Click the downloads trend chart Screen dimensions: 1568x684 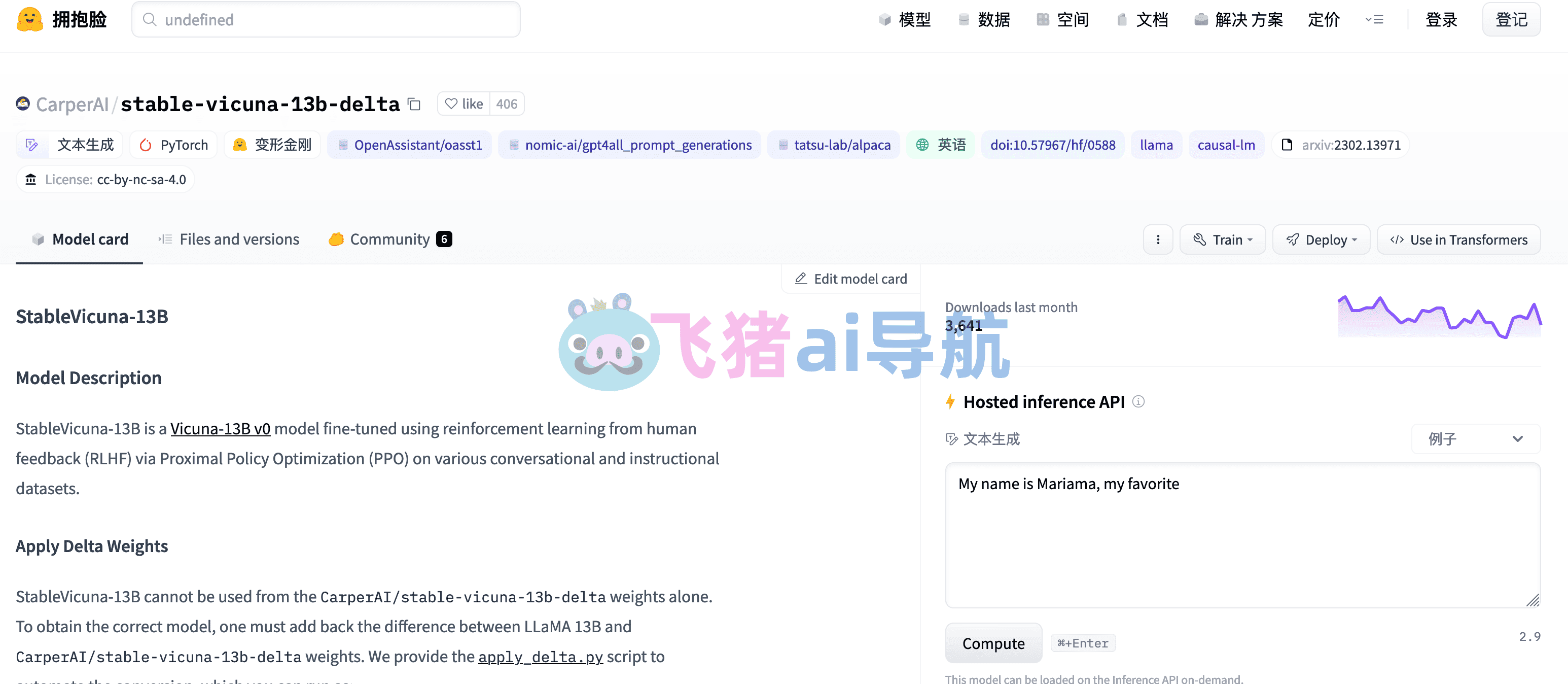(1439, 317)
